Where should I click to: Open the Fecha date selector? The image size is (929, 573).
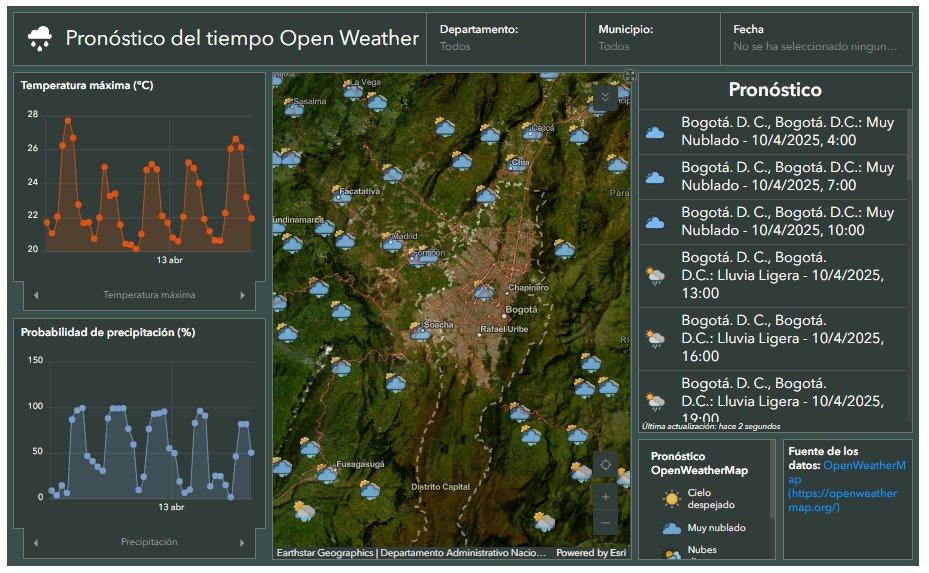tap(816, 39)
